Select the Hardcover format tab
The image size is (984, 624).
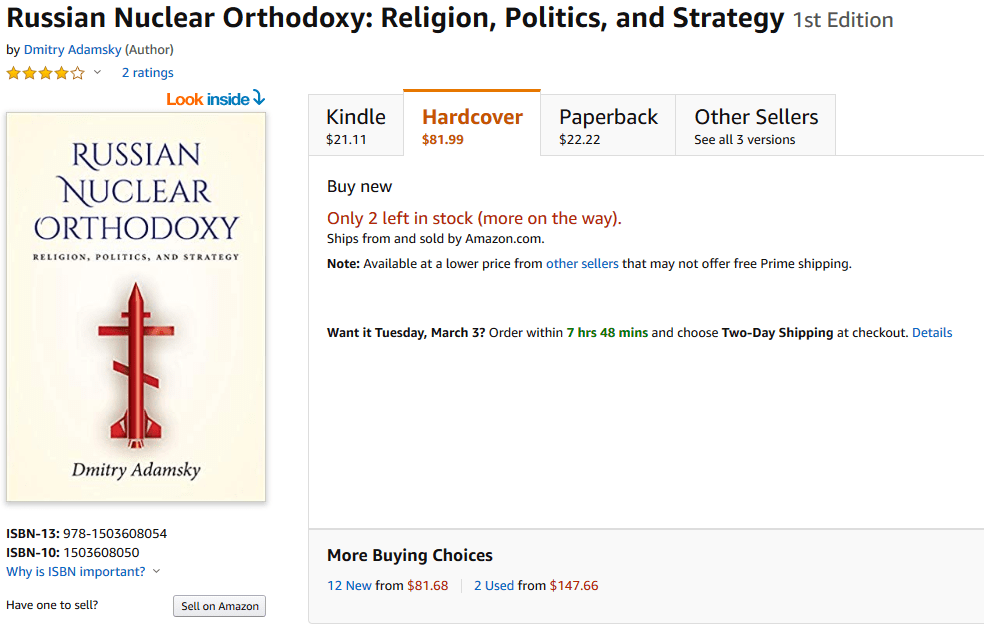[472, 126]
